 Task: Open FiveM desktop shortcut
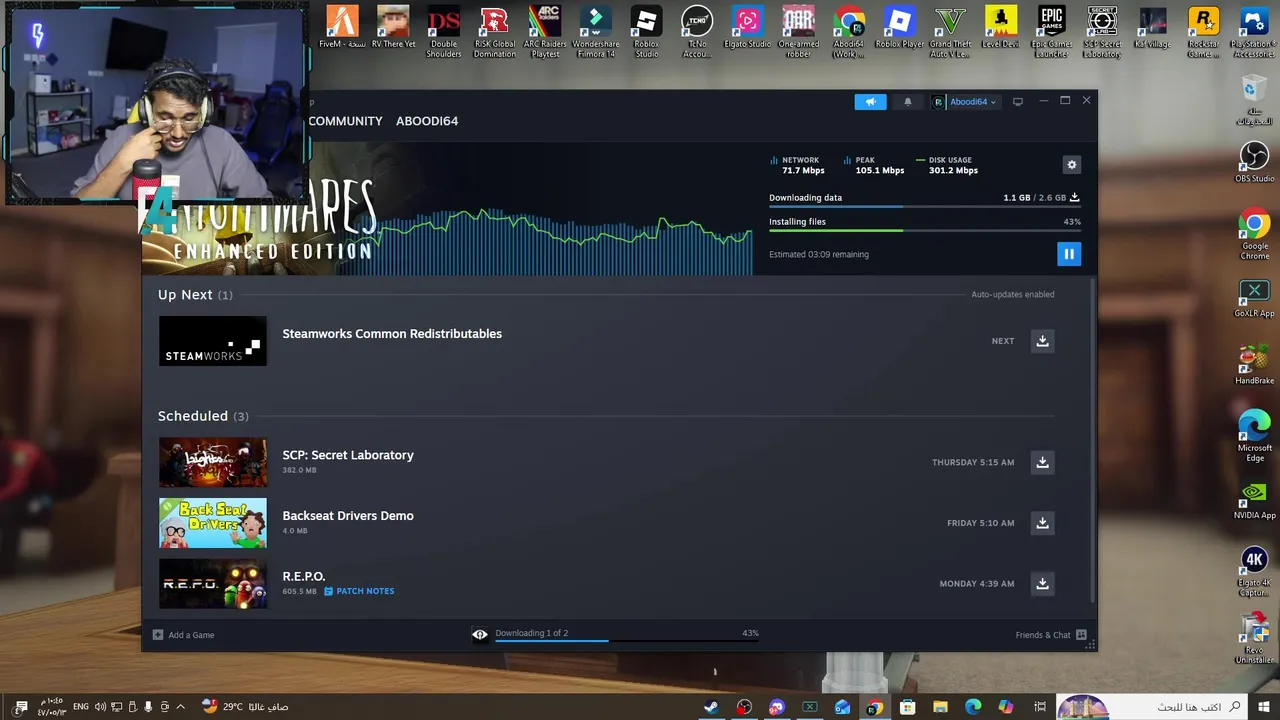tap(342, 29)
